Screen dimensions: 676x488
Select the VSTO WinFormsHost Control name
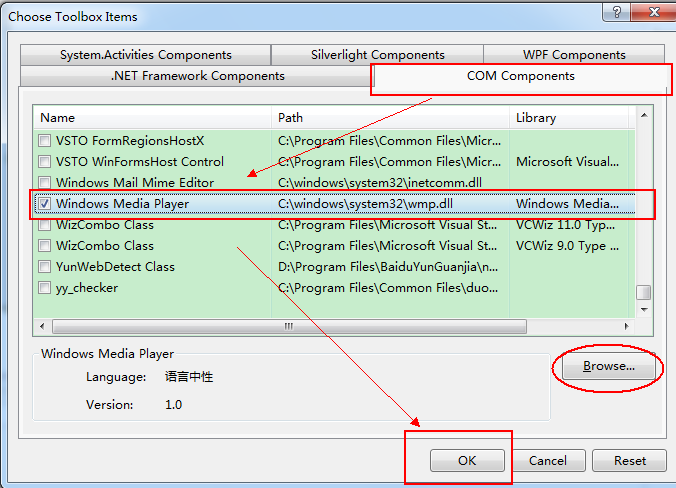click(140, 162)
